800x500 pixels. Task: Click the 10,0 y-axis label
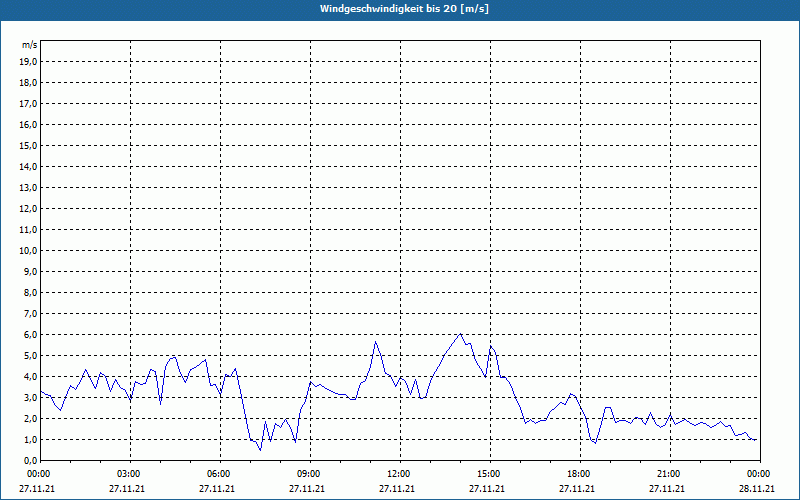[28, 251]
